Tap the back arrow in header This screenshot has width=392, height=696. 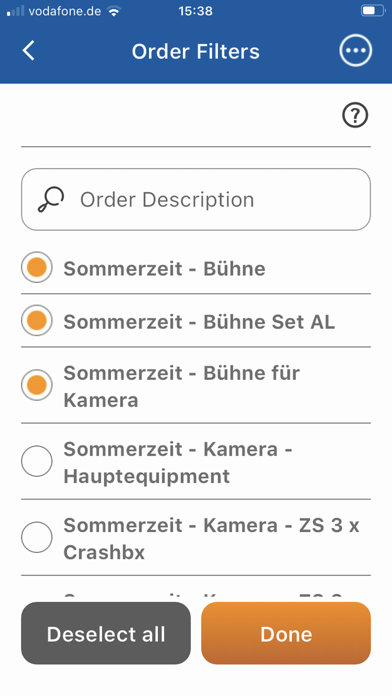tap(29, 51)
